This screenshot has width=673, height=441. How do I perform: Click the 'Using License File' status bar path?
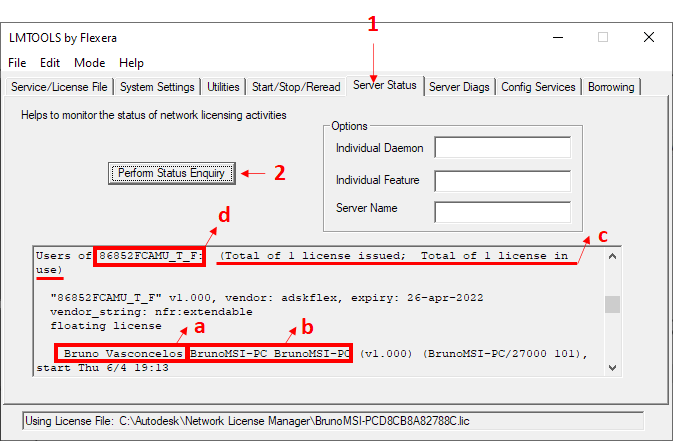click(333, 421)
